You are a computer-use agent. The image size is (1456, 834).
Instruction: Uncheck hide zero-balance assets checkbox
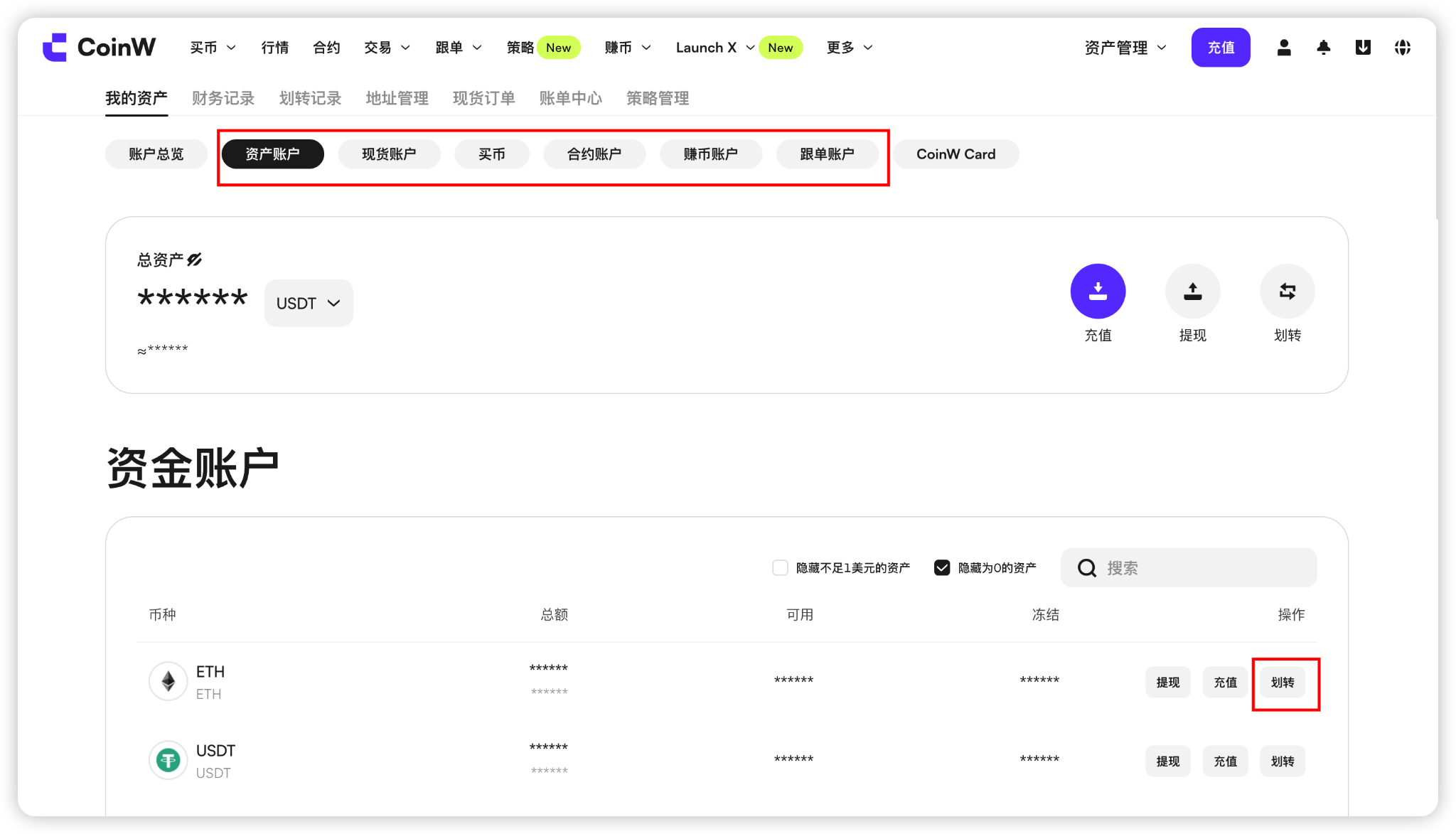tap(942, 568)
